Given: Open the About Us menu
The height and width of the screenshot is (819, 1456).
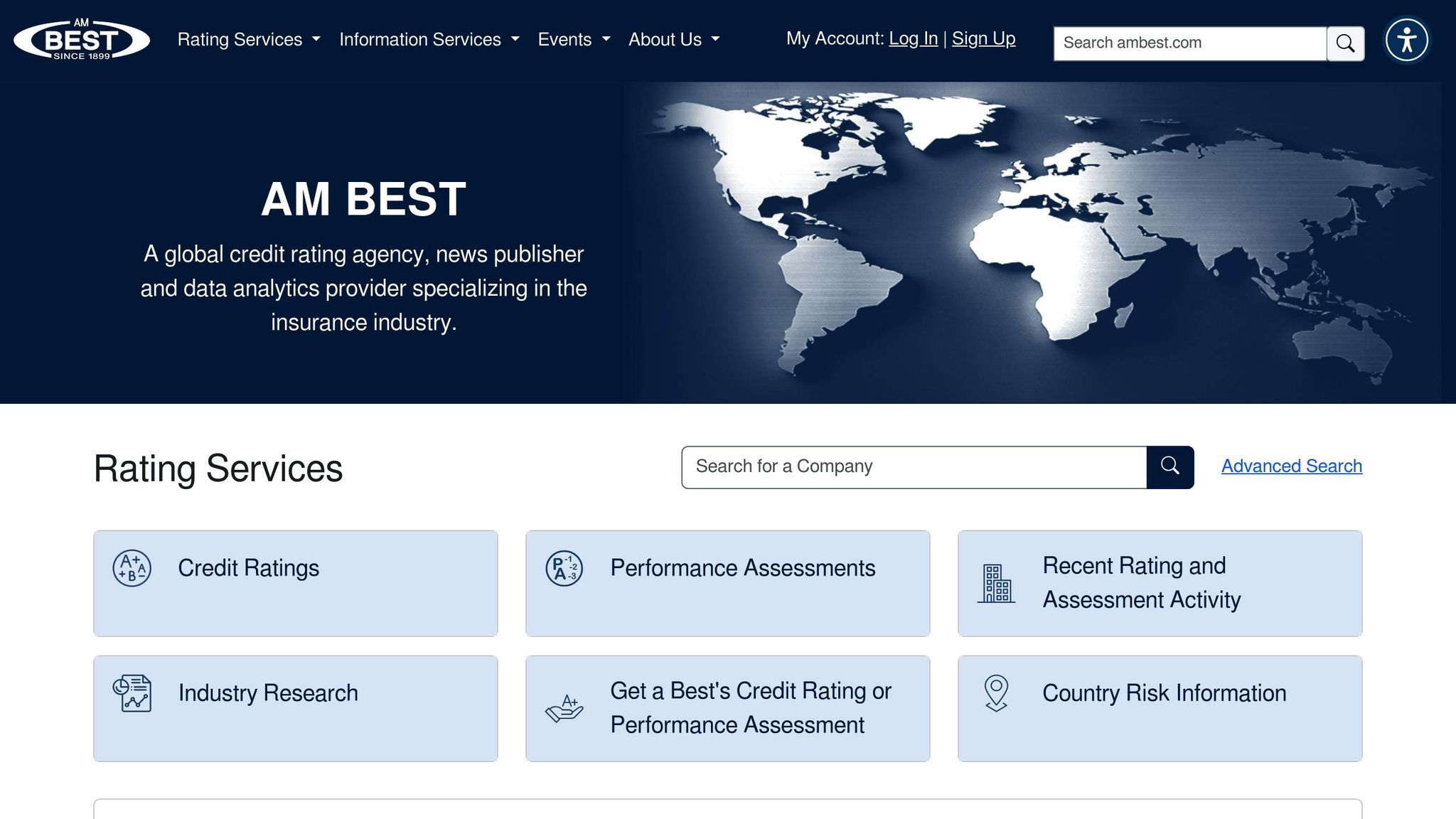Looking at the screenshot, I should tap(673, 40).
